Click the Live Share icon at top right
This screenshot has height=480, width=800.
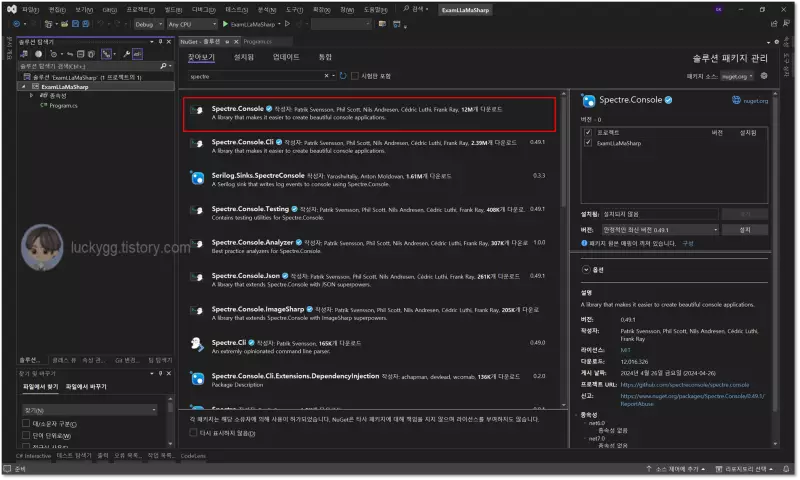click(774, 23)
